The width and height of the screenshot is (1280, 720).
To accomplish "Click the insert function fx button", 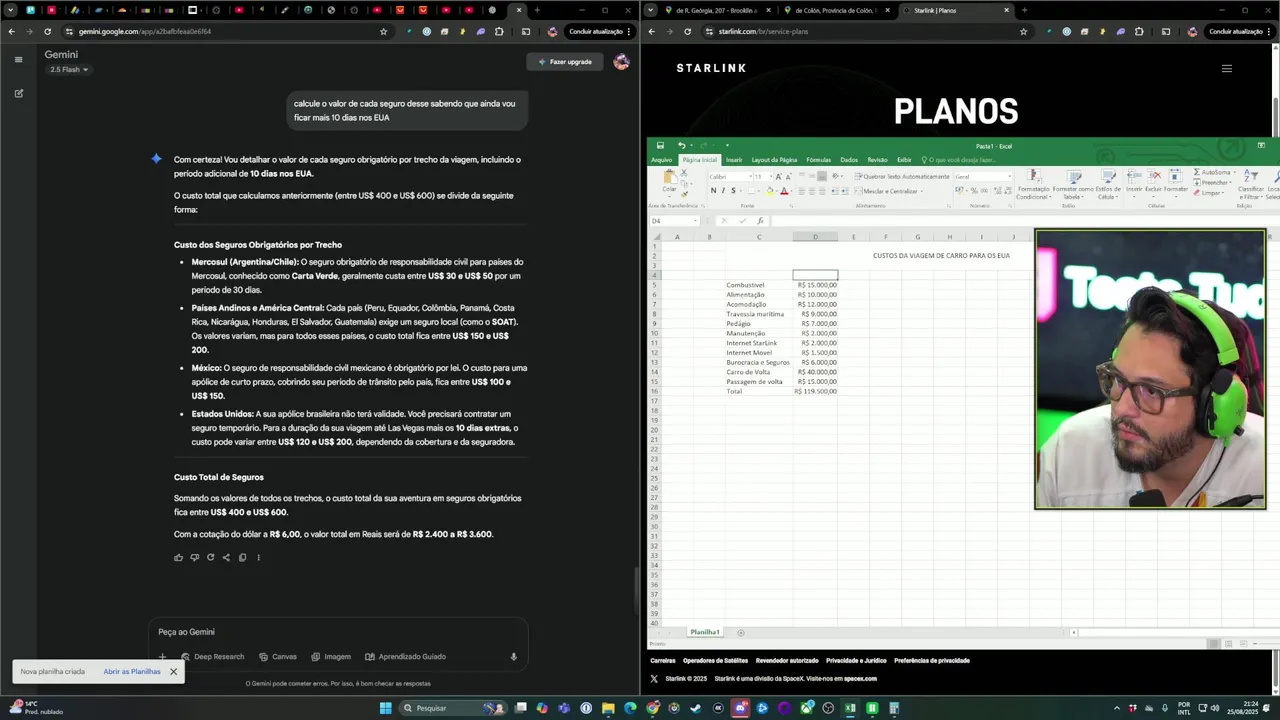I will (x=760, y=221).
